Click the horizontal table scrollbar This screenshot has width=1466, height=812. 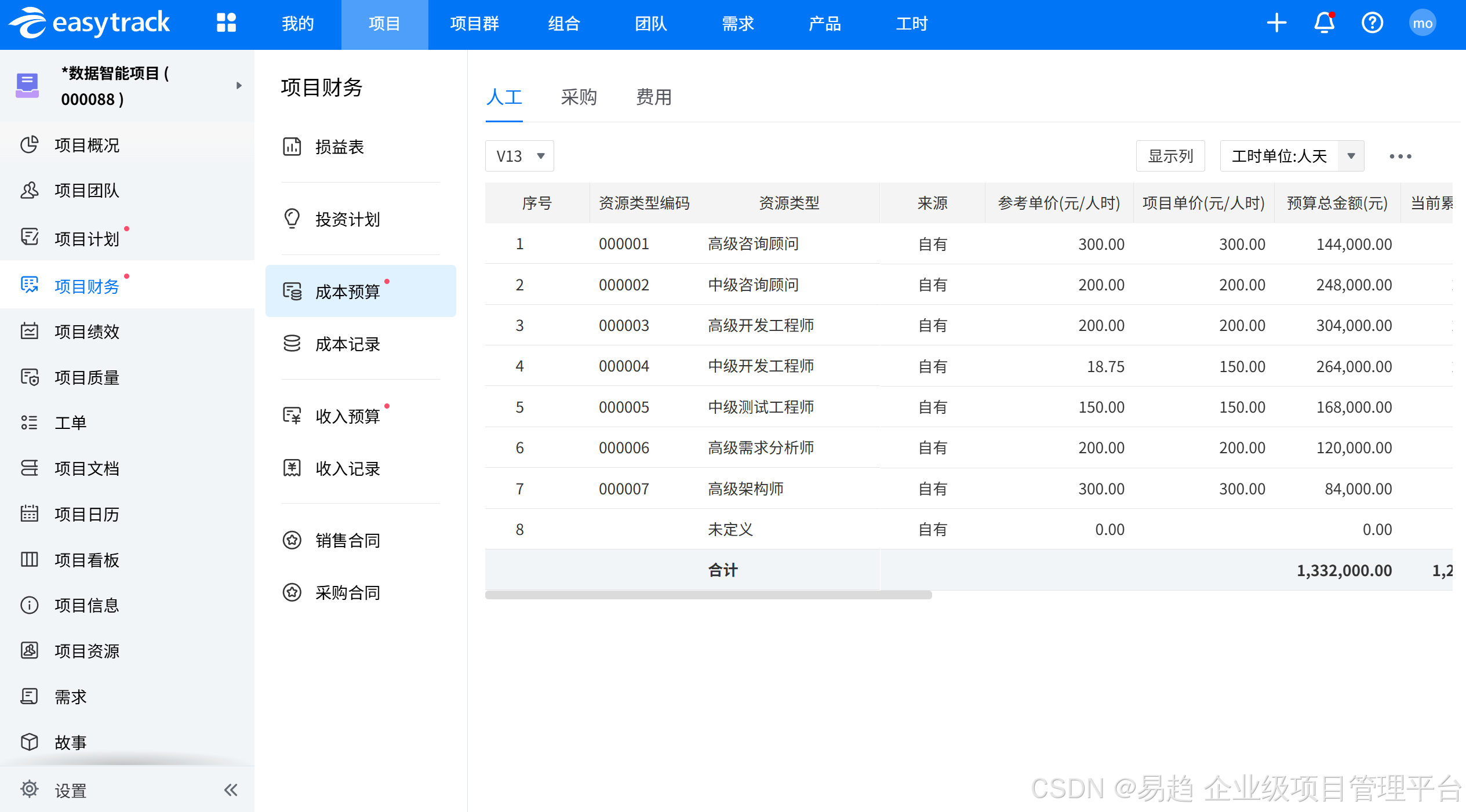[708, 595]
